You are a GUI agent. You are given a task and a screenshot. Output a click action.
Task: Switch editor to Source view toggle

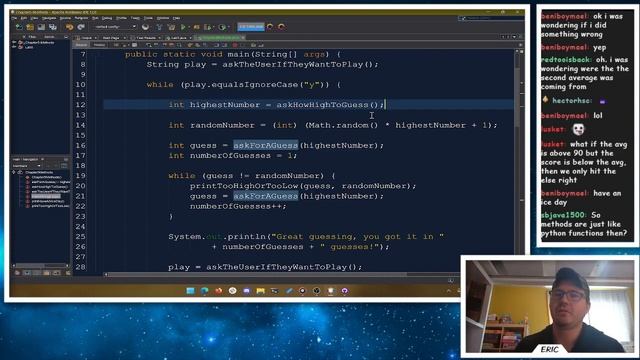pos(82,45)
